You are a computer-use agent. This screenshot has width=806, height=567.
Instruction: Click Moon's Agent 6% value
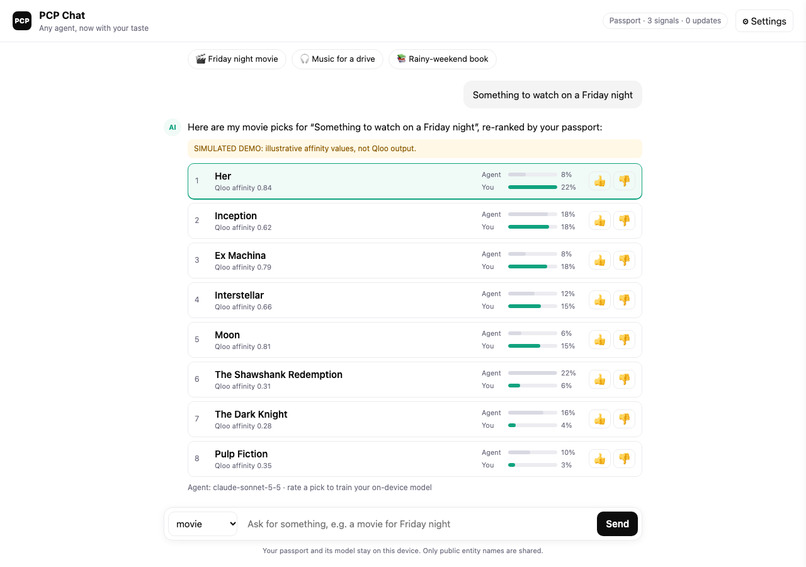pyautogui.click(x=566, y=333)
